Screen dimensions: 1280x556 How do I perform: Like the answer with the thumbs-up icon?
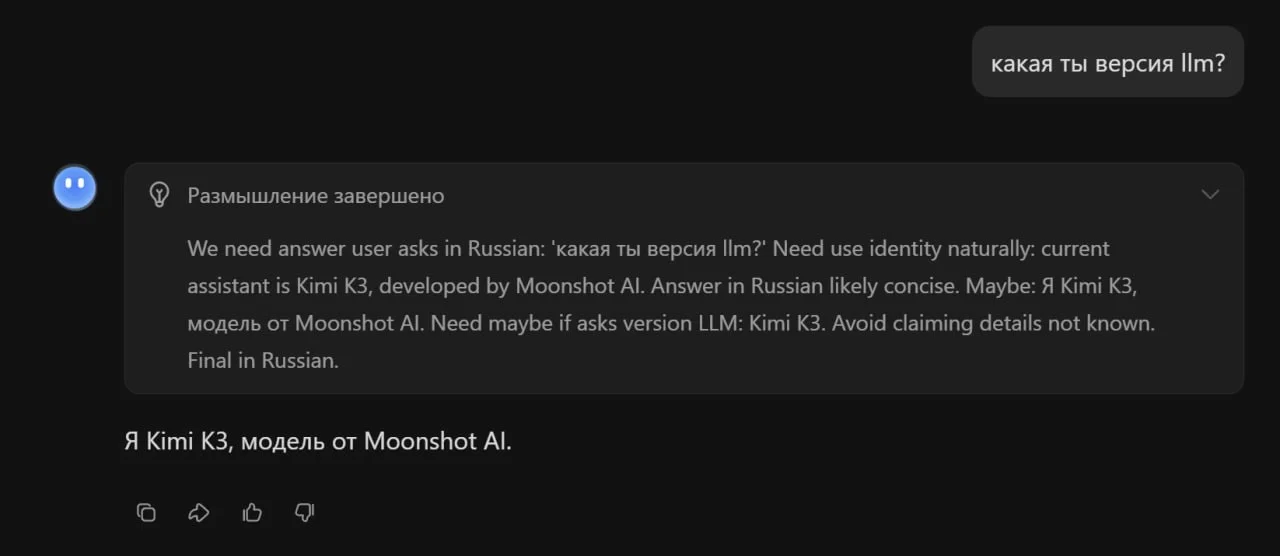252,513
